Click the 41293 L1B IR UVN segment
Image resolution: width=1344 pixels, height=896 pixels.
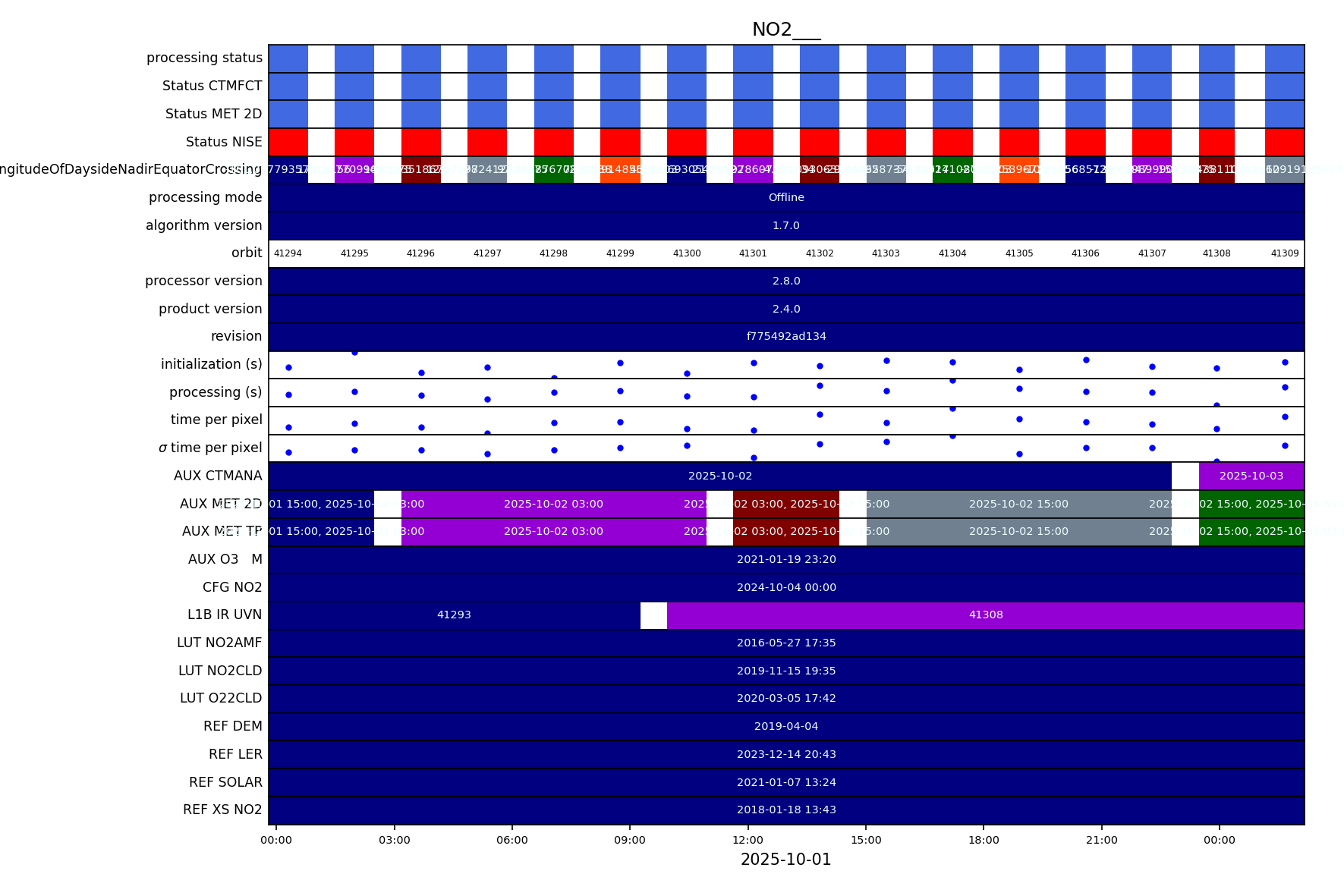[454, 615]
